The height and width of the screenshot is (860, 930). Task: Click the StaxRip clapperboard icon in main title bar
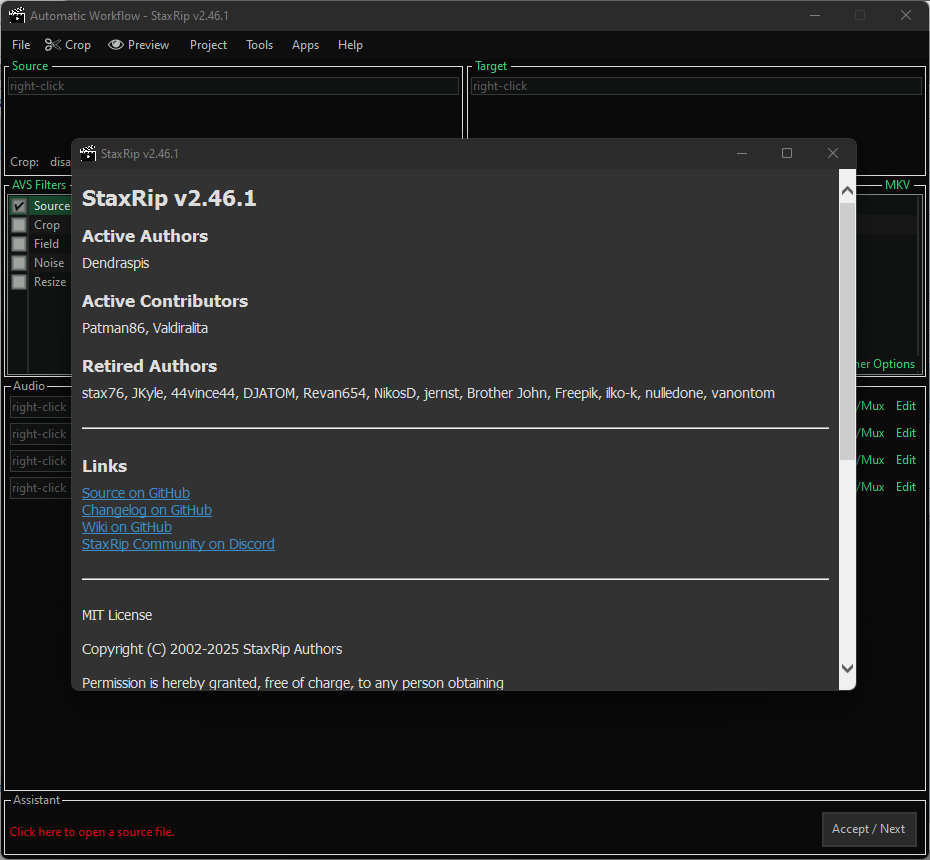[17, 15]
